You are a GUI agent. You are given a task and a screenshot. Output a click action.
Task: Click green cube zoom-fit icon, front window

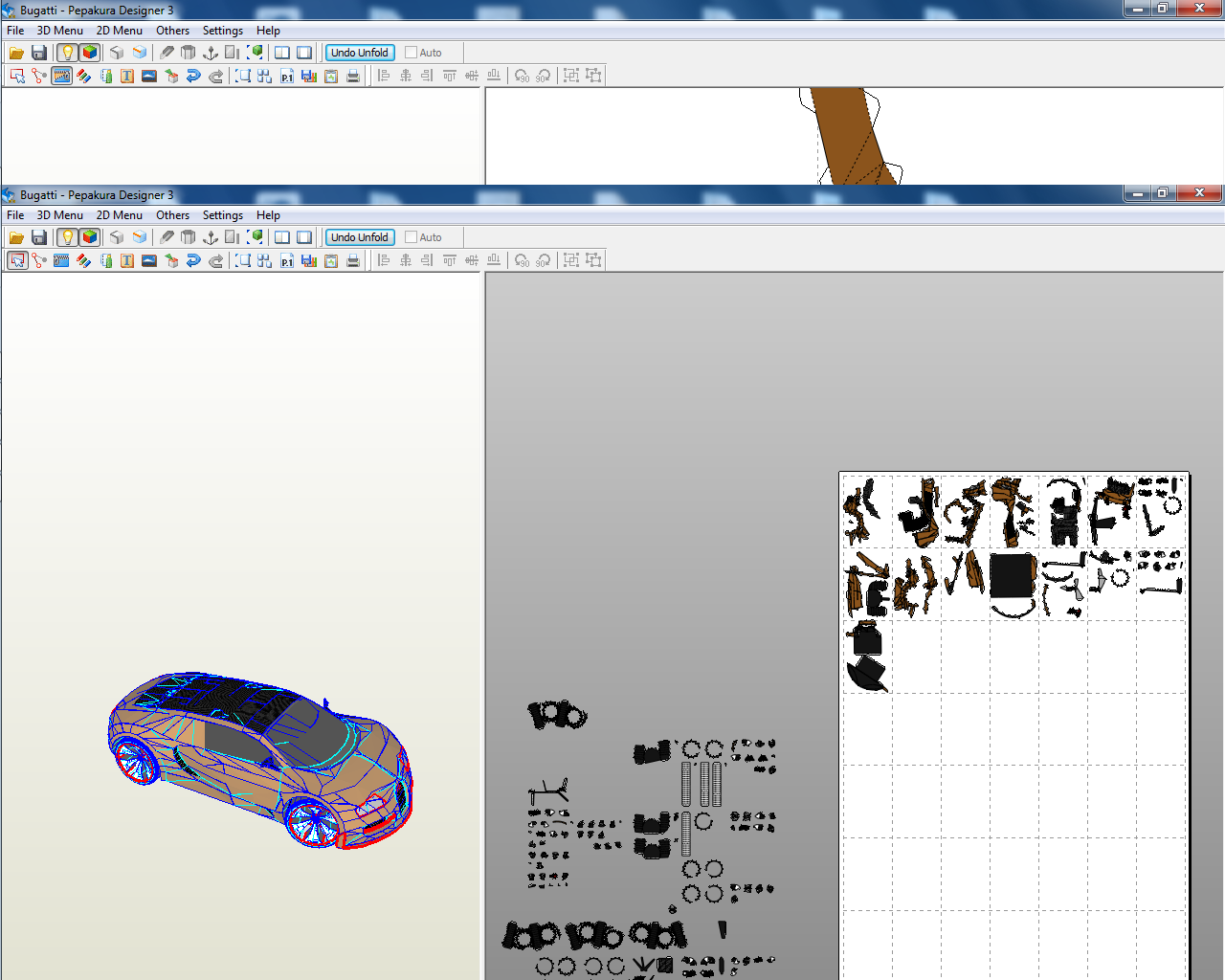click(x=256, y=237)
